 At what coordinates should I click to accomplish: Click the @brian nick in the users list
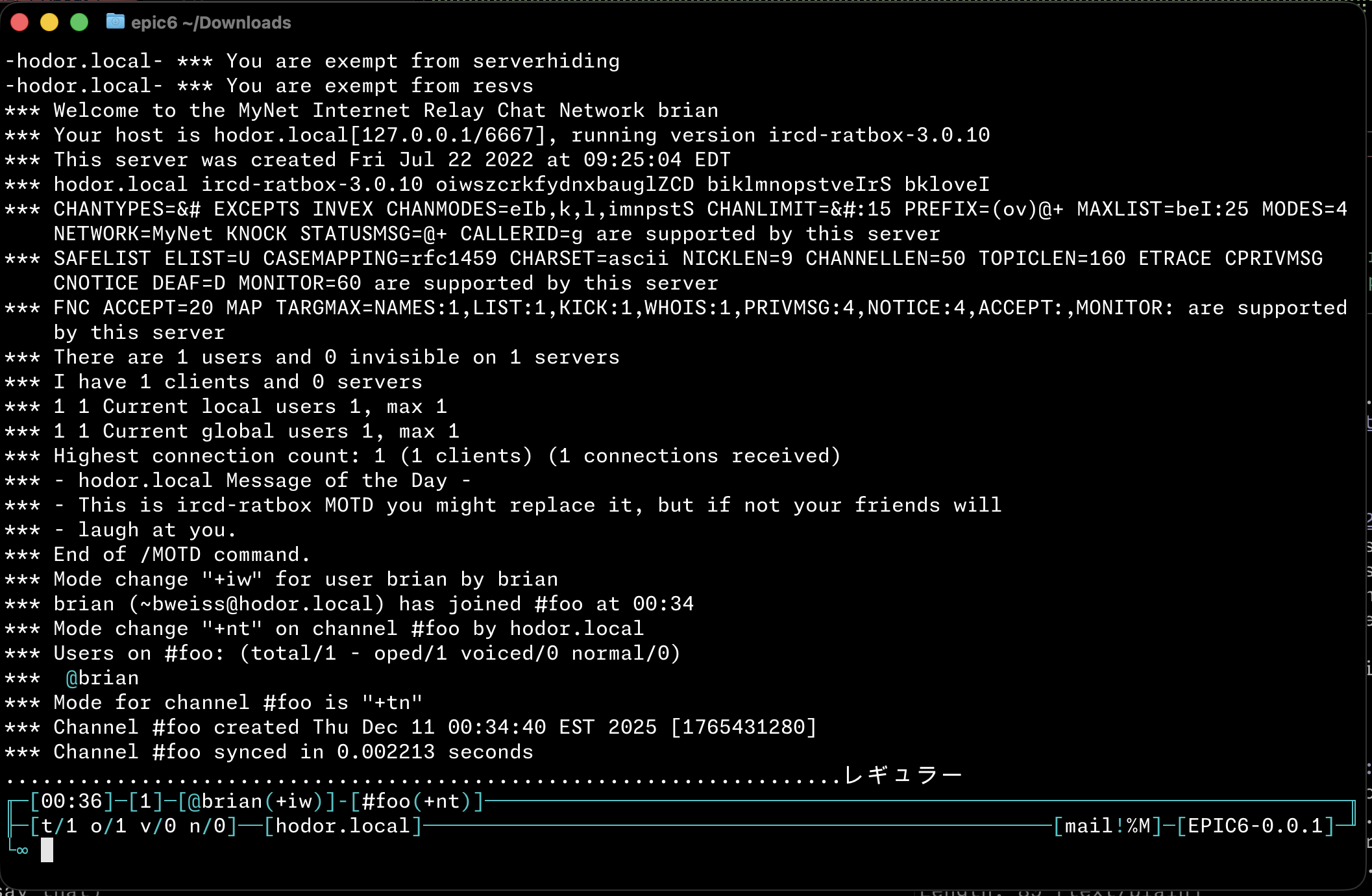tap(103, 678)
